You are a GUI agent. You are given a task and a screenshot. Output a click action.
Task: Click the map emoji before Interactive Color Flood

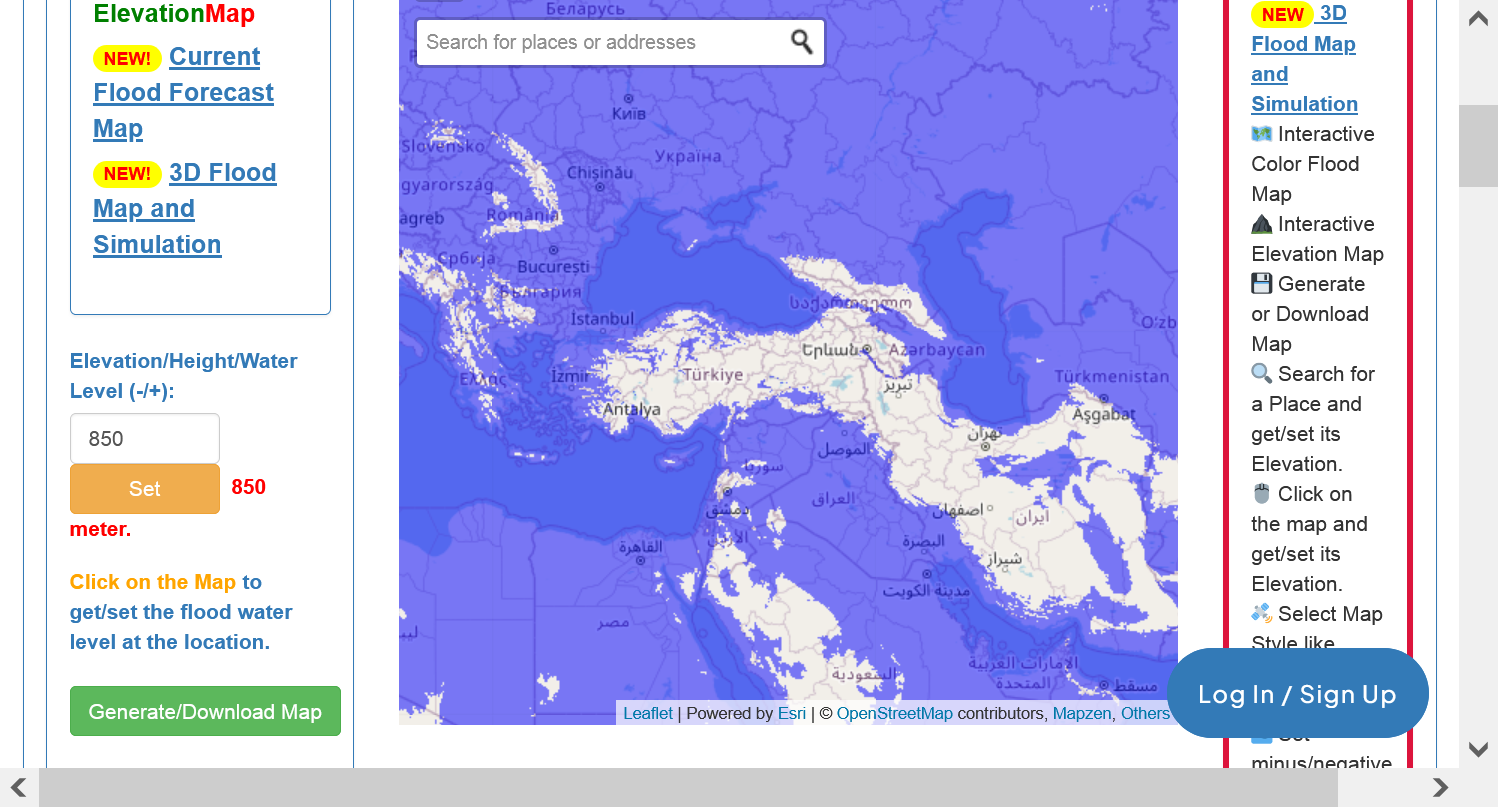point(1262,134)
